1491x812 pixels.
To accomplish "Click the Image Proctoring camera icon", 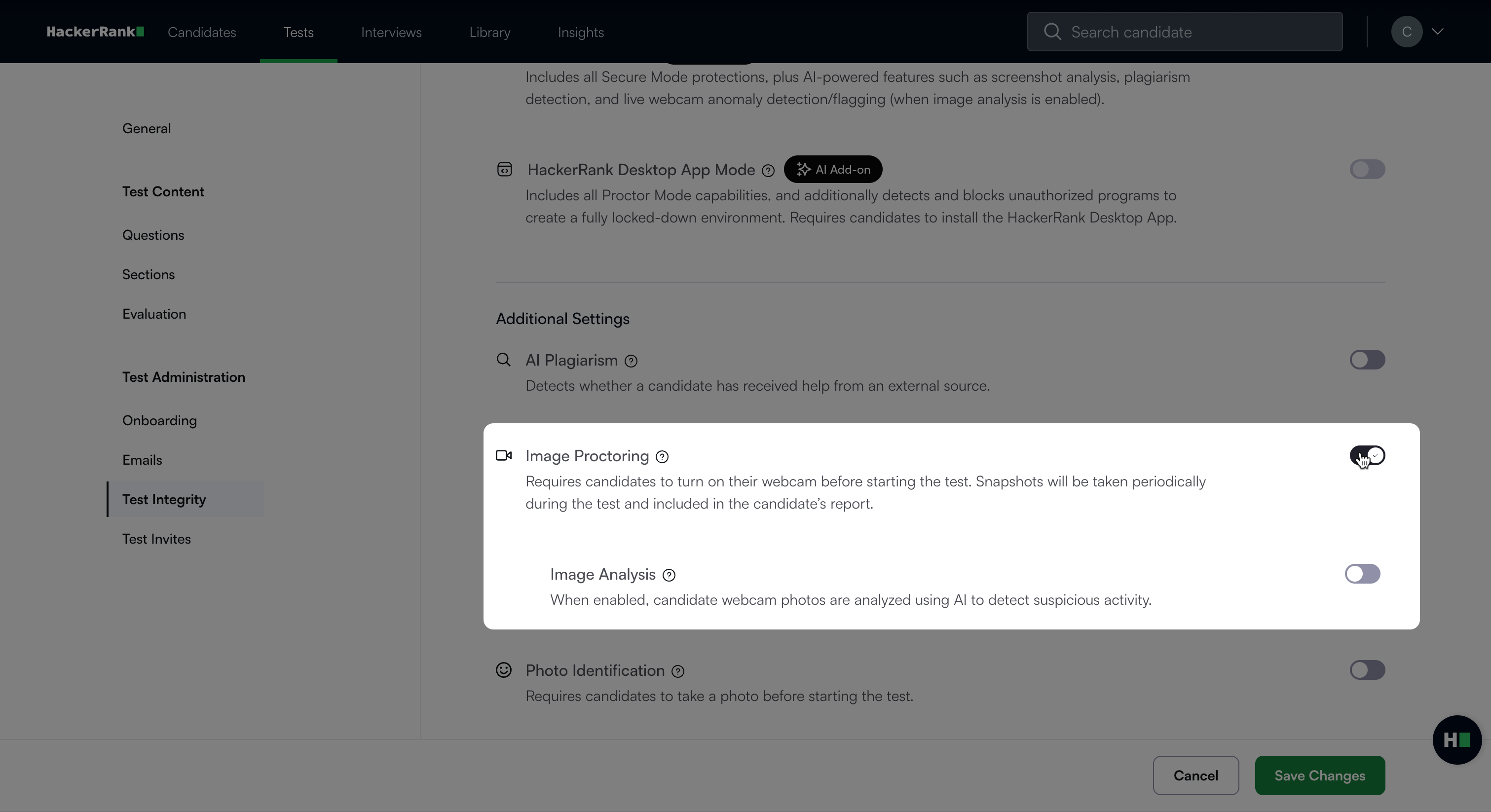I will coord(504,456).
